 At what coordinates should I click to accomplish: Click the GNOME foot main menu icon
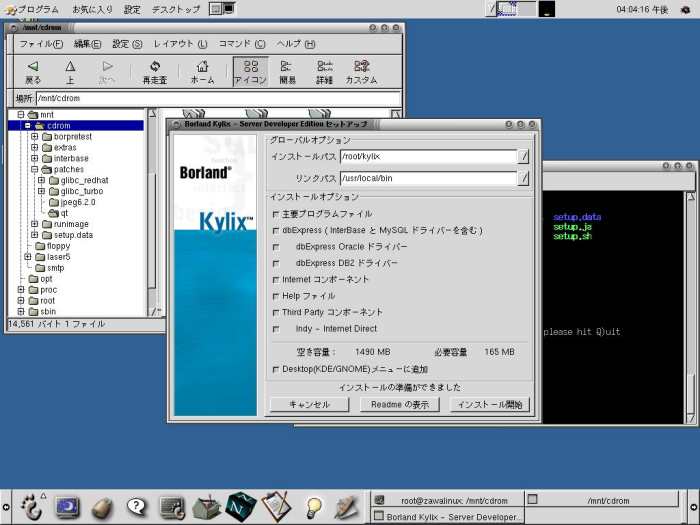click(32, 507)
